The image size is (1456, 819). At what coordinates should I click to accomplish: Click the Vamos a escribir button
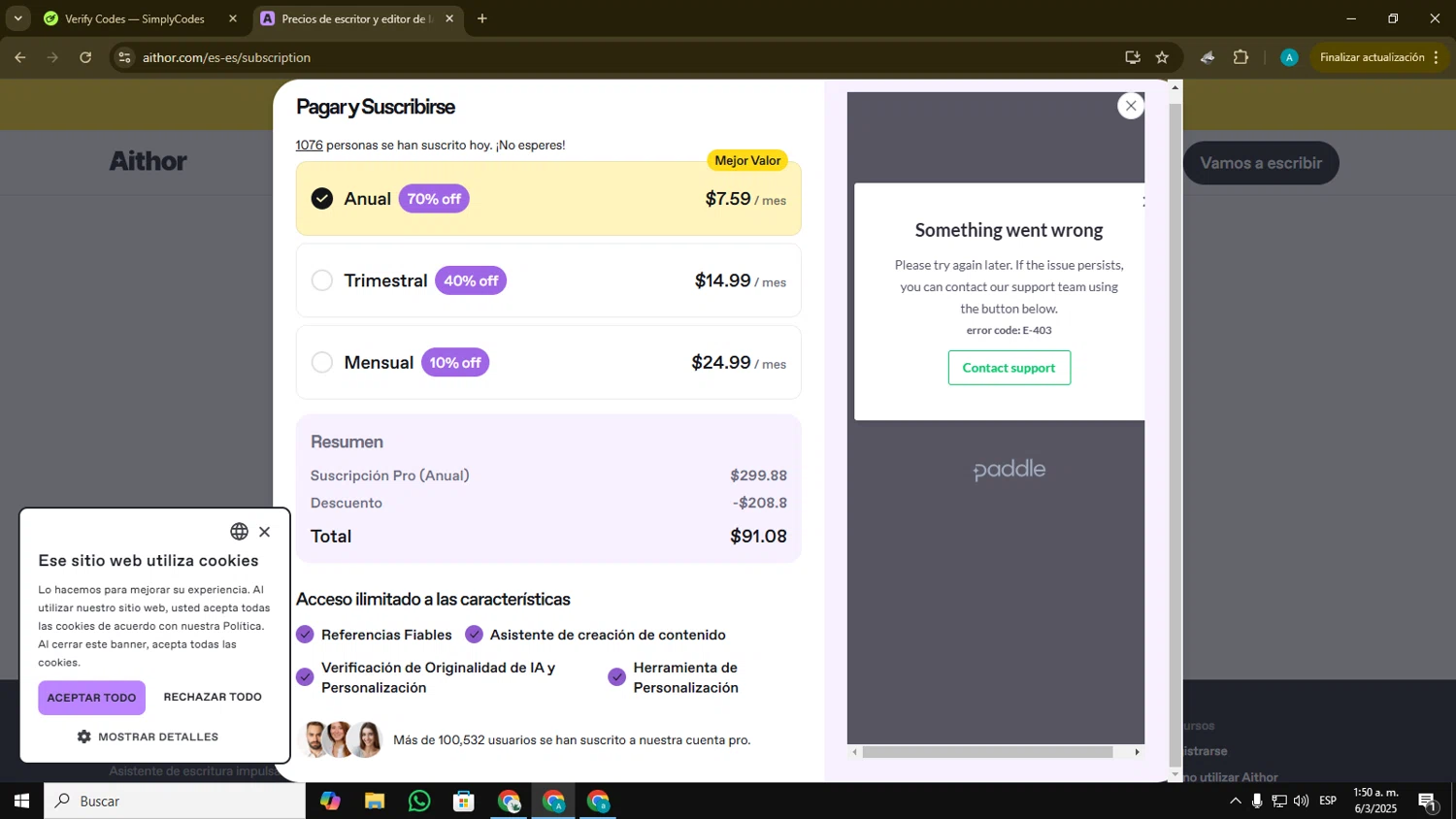(1260, 163)
